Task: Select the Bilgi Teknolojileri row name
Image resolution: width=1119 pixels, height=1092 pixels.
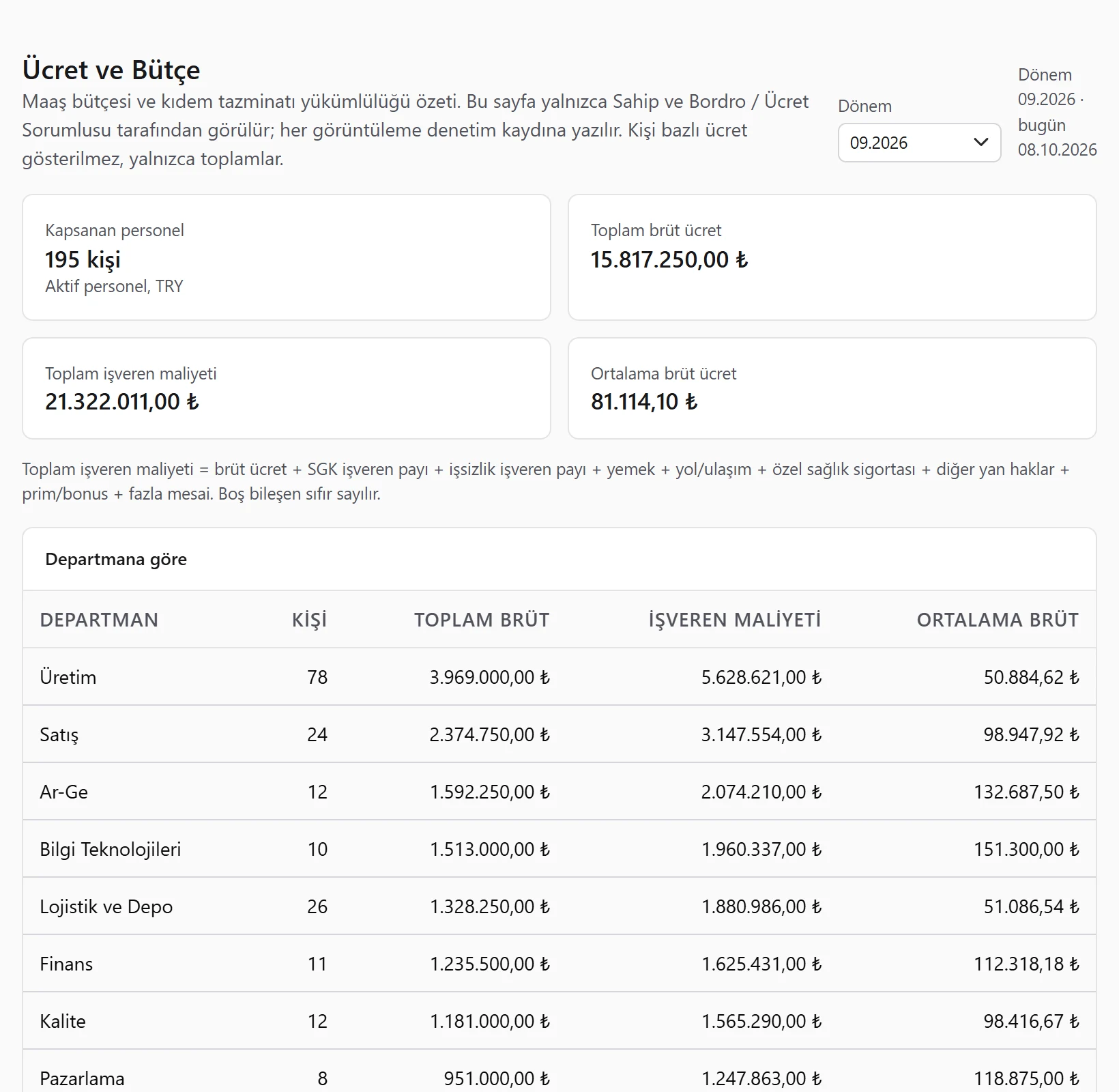Action: pyautogui.click(x=111, y=849)
